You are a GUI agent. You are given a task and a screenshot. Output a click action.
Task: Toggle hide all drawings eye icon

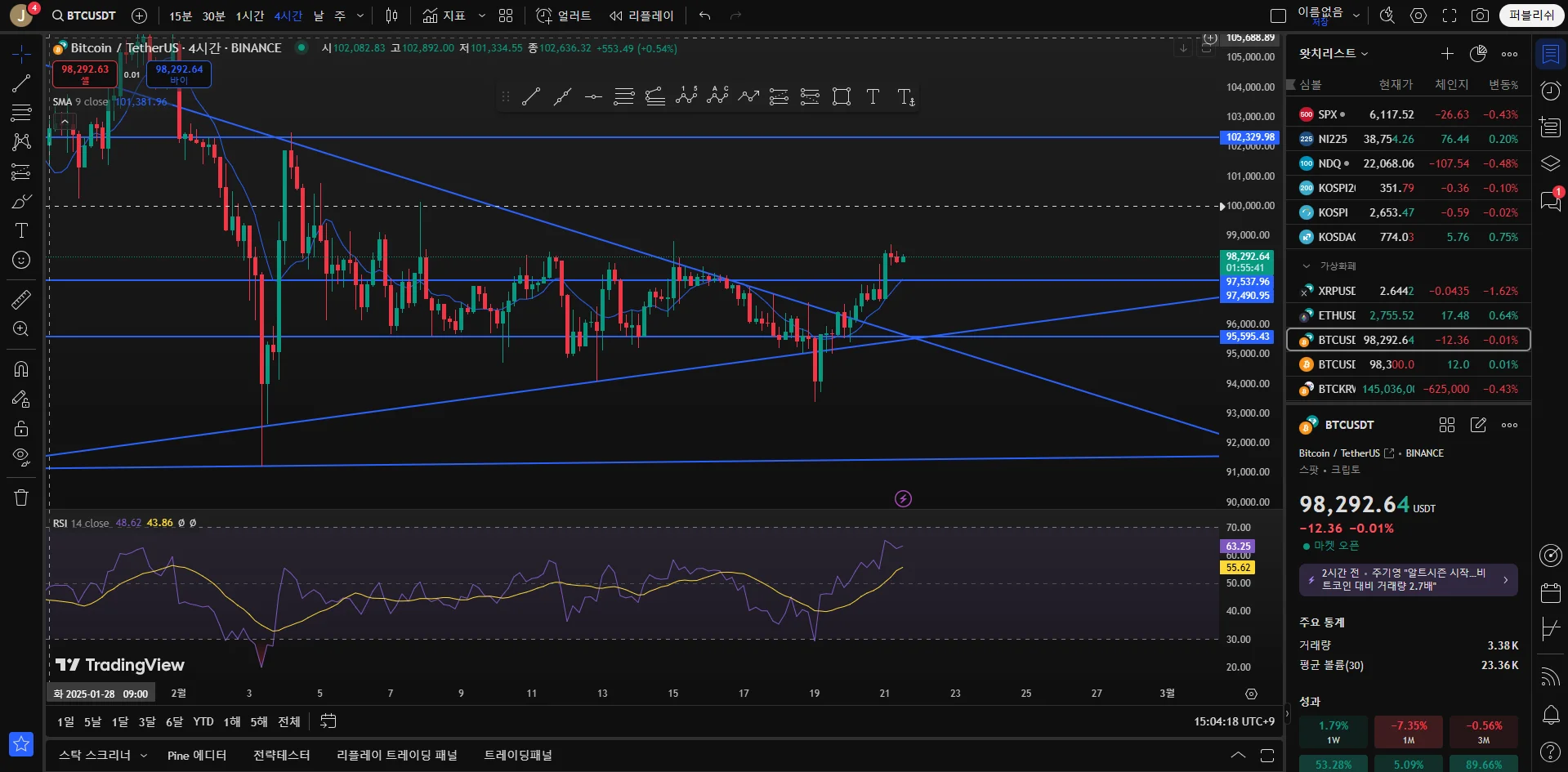tap(21, 456)
